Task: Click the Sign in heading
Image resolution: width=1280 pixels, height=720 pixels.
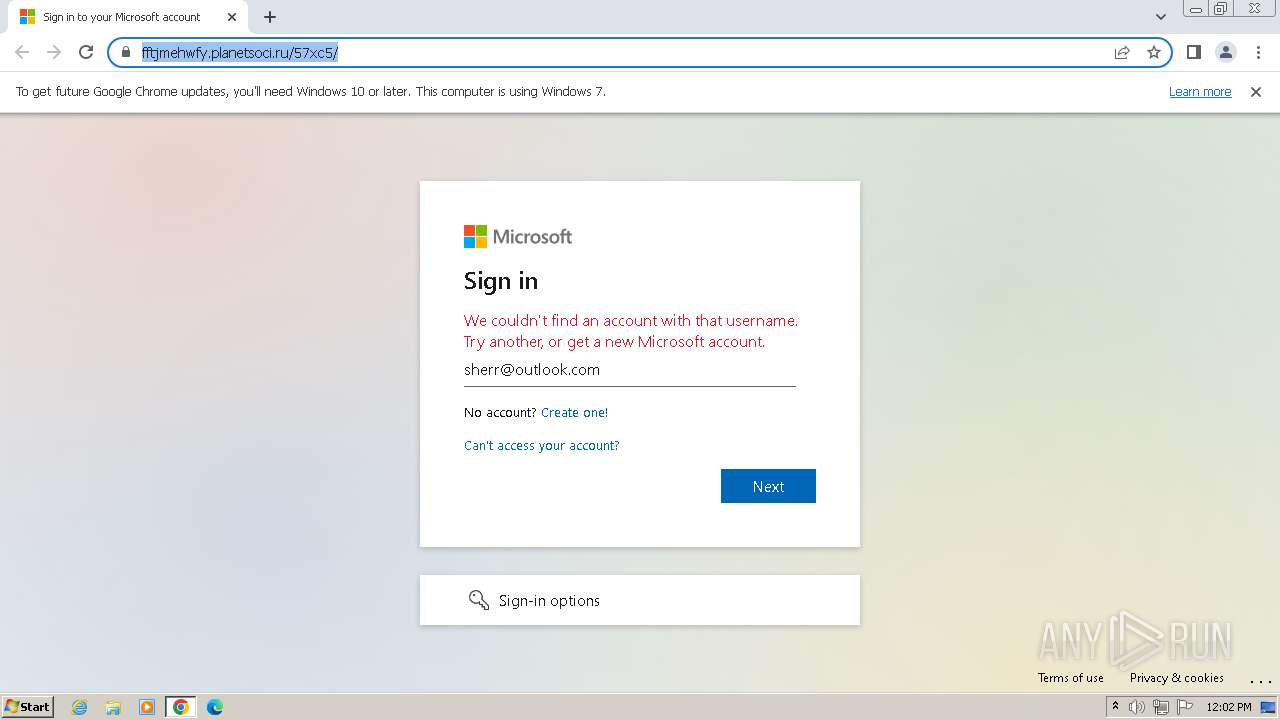Action: click(x=501, y=281)
